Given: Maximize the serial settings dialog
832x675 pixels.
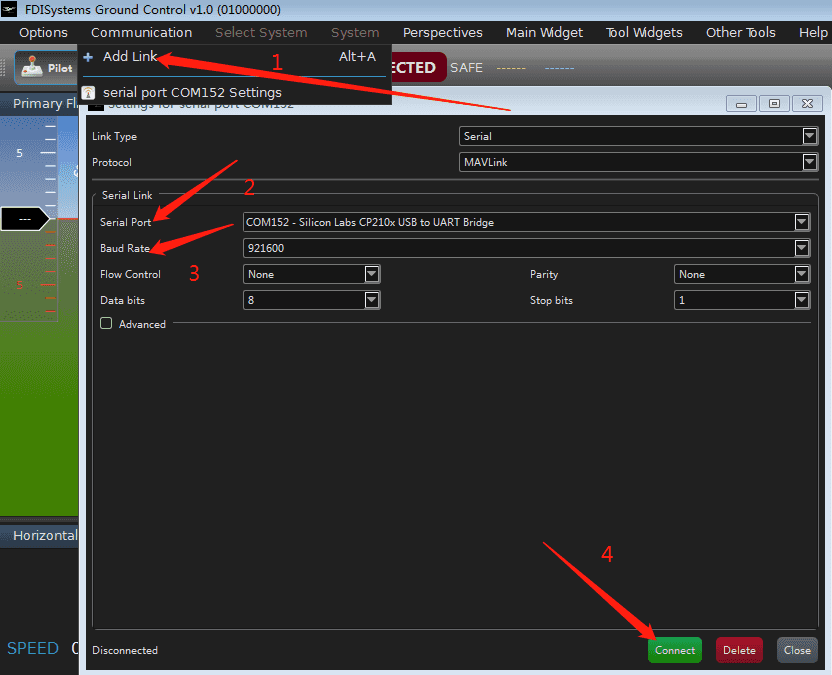Looking at the screenshot, I should tap(774, 103).
